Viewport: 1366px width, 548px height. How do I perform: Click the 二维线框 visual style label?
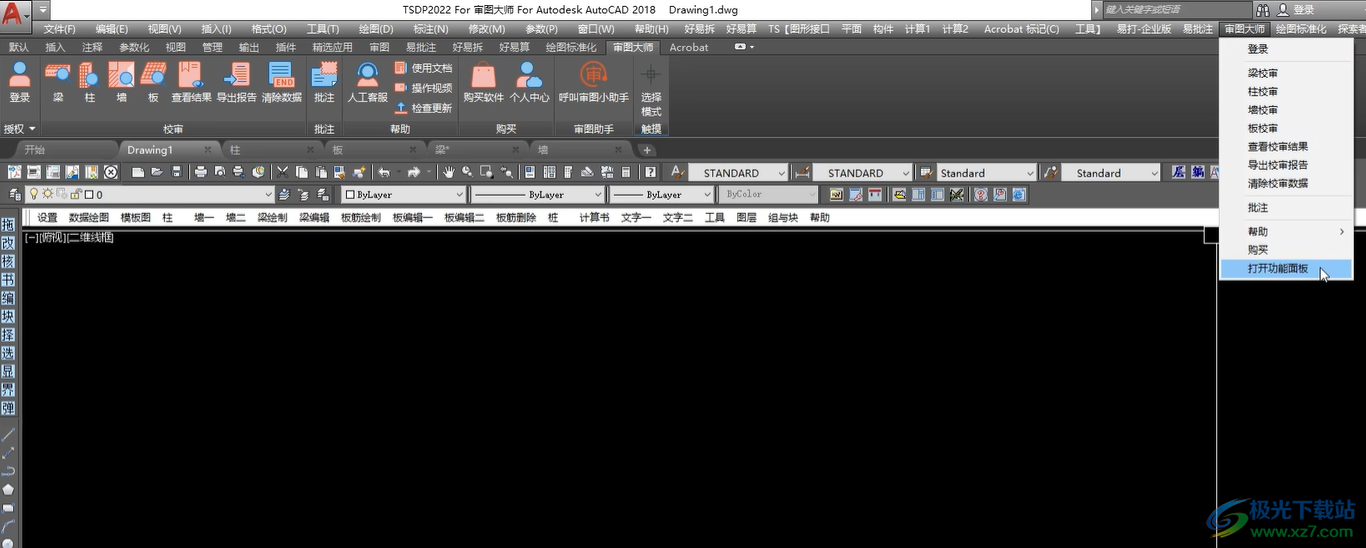[x=90, y=237]
